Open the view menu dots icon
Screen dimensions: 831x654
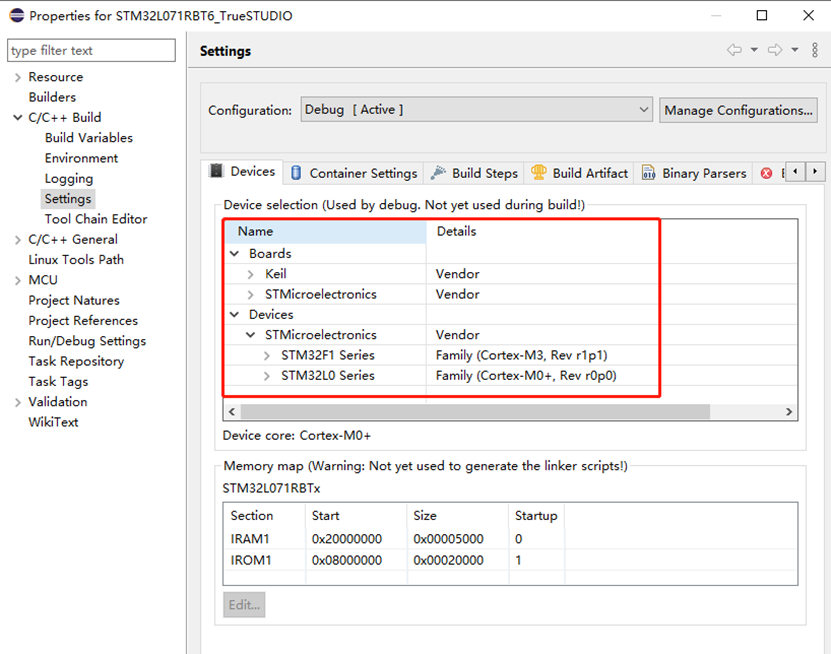(x=815, y=50)
